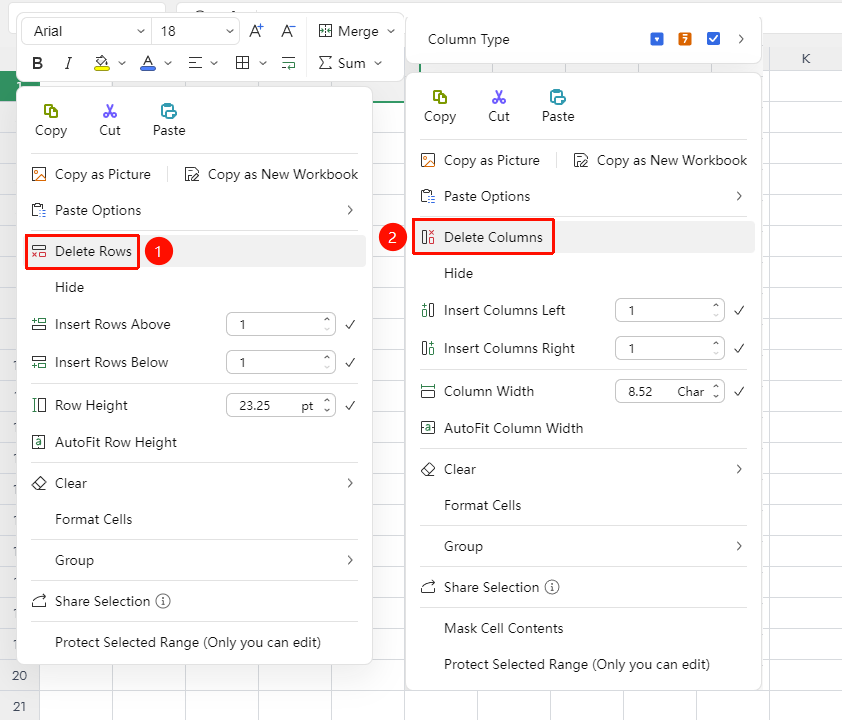This screenshot has height=720, width=842.
Task: Click the Copy icon in left menu
Action: tap(51, 111)
